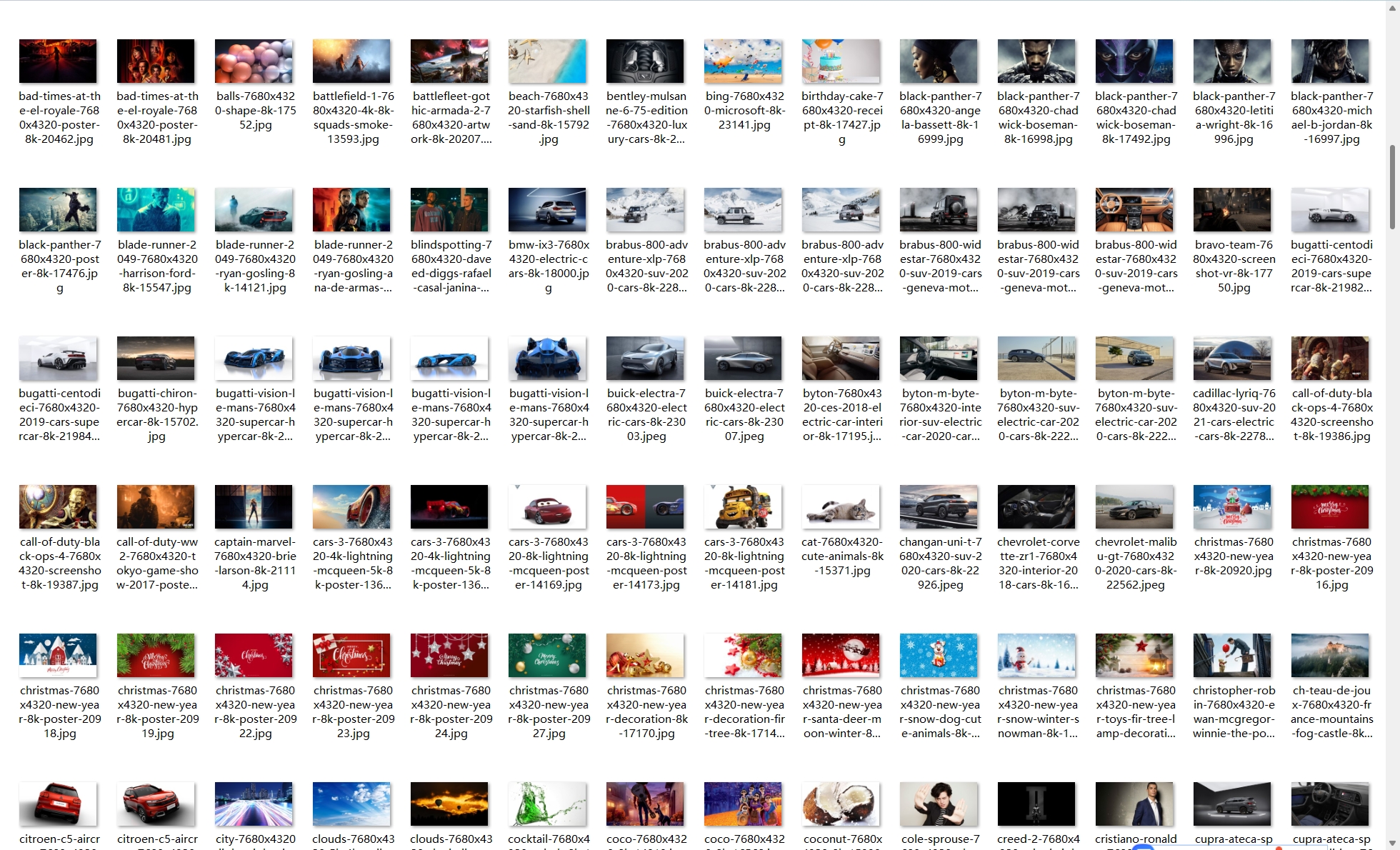Viewport: 1400px width, 850px height.
Task: Select christmas new-year-8k-poster-20923.jpg
Action: pos(351,656)
